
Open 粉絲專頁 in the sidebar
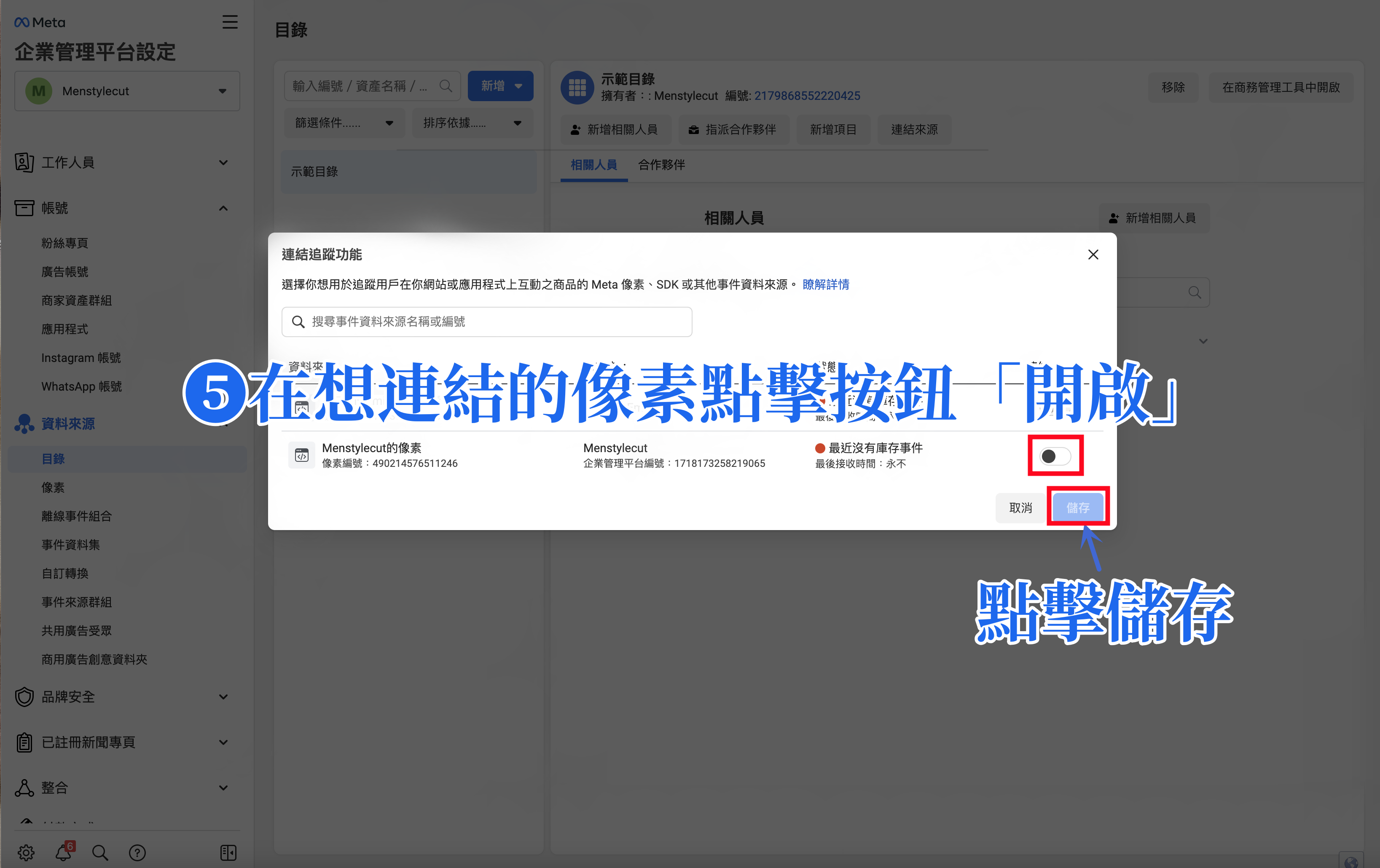[65, 243]
